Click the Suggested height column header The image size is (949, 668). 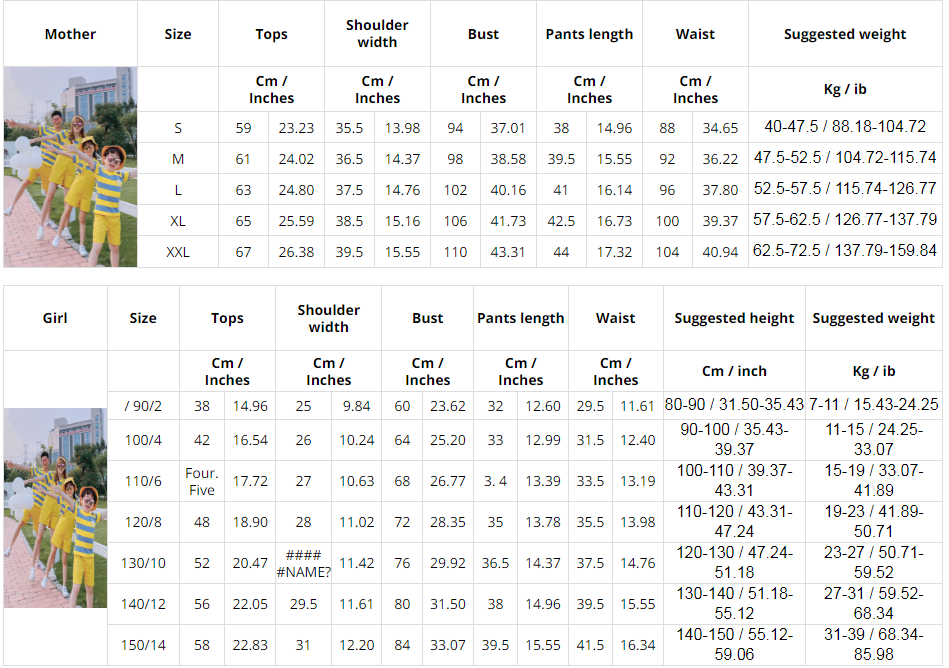coord(734,318)
